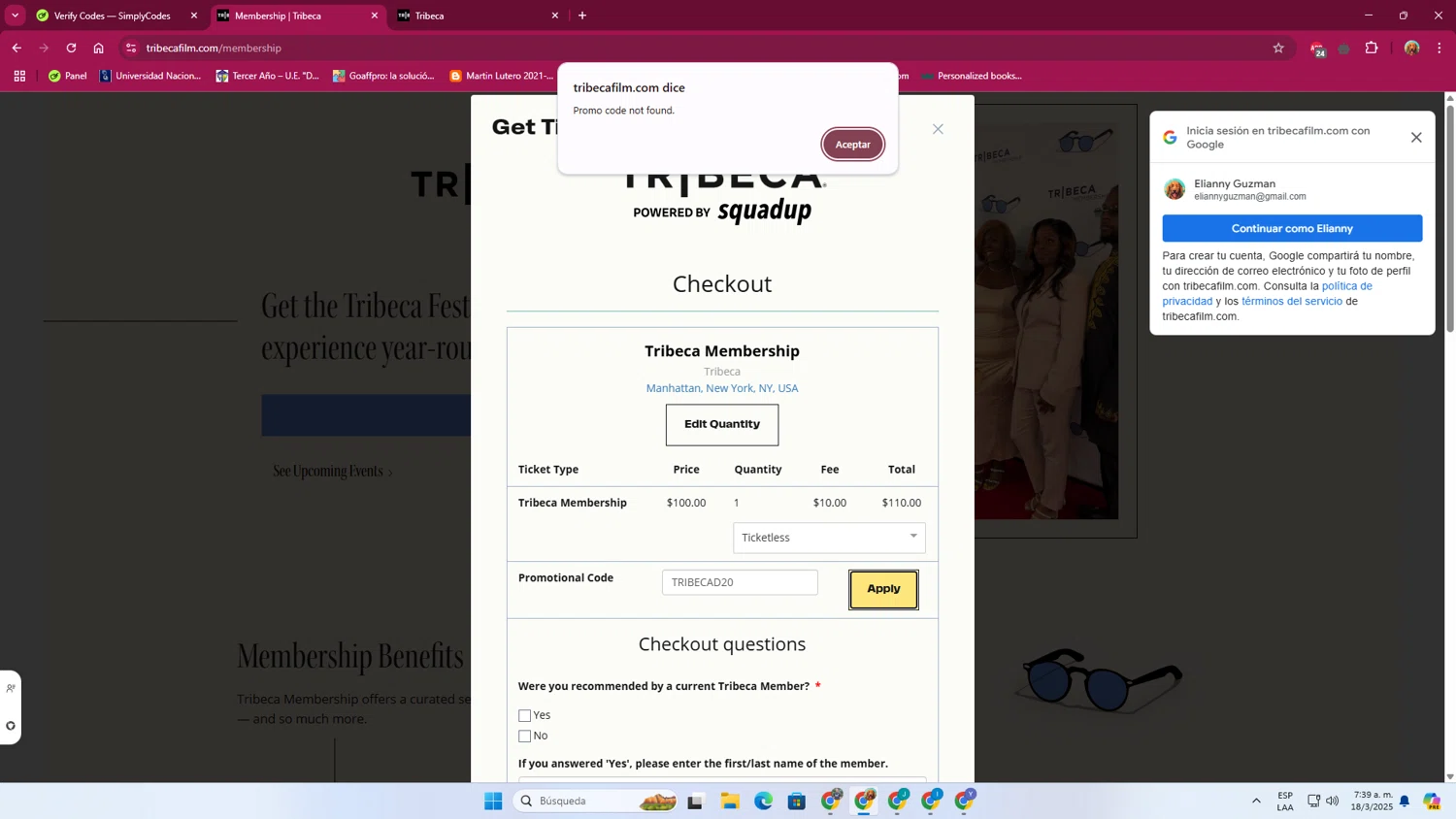Open the network tray icon
The width and height of the screenshot is (1456, 819).
[1313, 801]
